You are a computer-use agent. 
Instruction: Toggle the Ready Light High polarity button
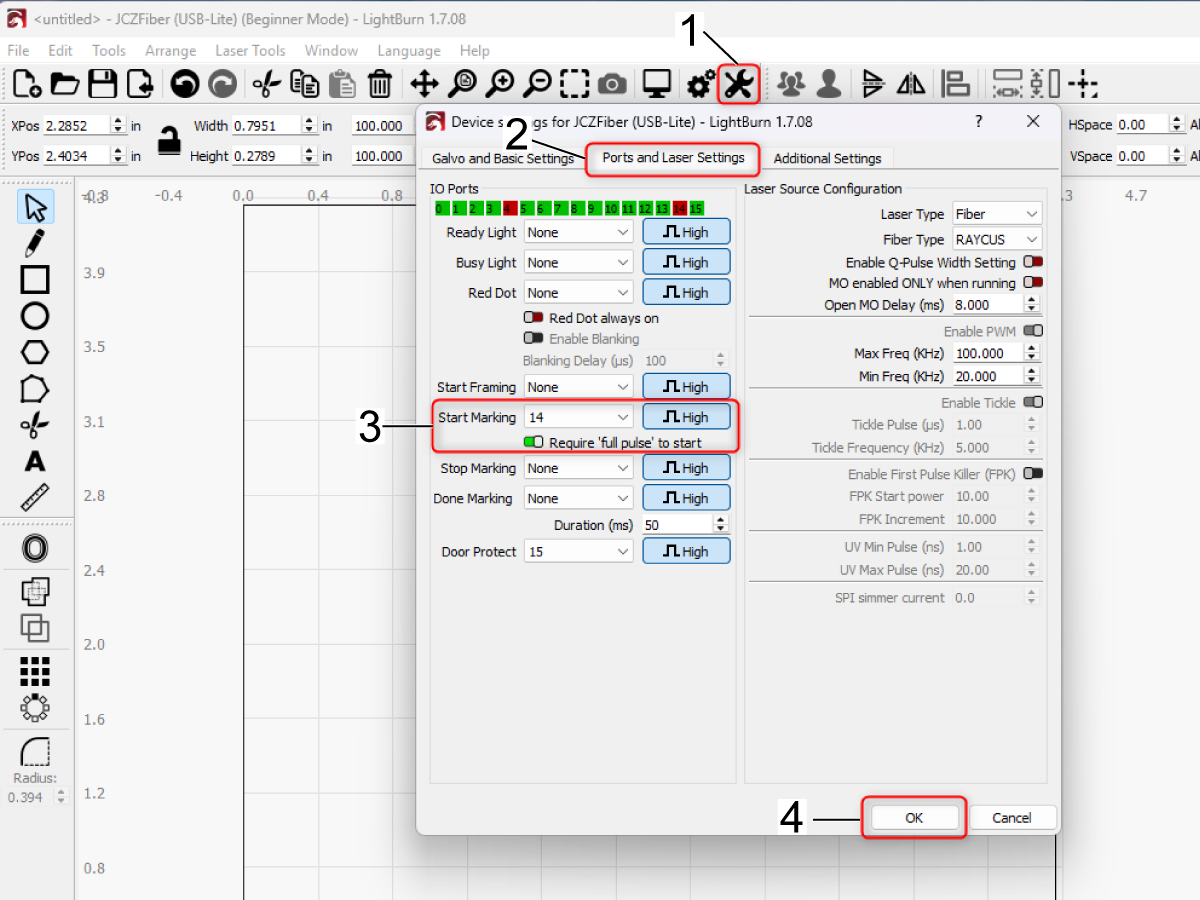[x=686, y=232]
